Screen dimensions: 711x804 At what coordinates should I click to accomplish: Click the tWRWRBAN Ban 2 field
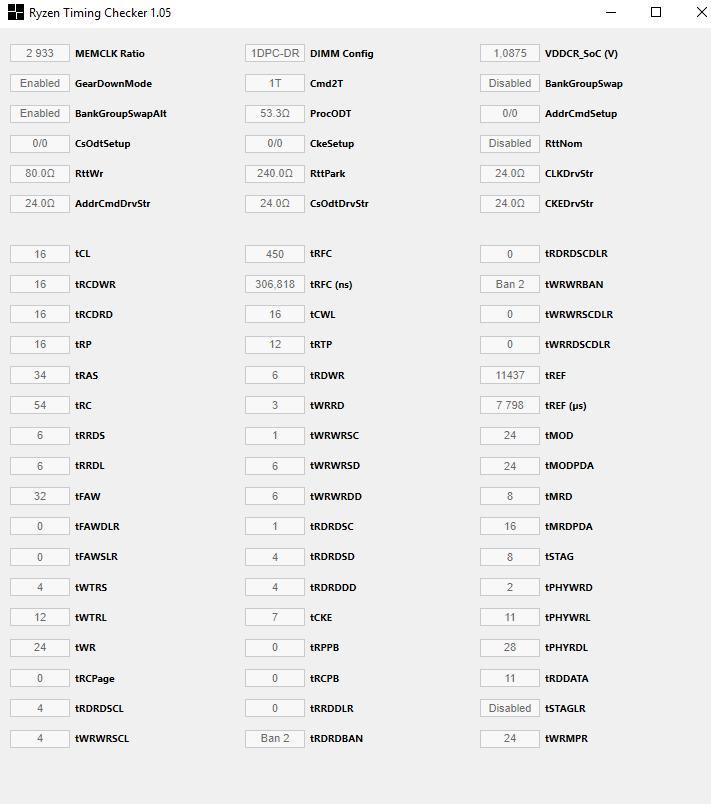tap(510, 285)
